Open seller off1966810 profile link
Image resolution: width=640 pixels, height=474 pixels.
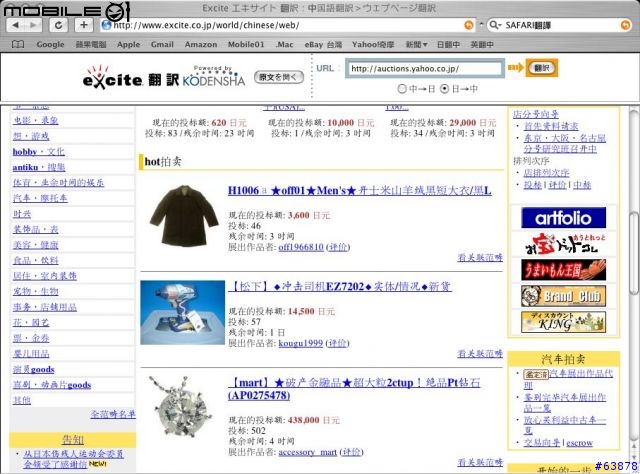point(301,247)
